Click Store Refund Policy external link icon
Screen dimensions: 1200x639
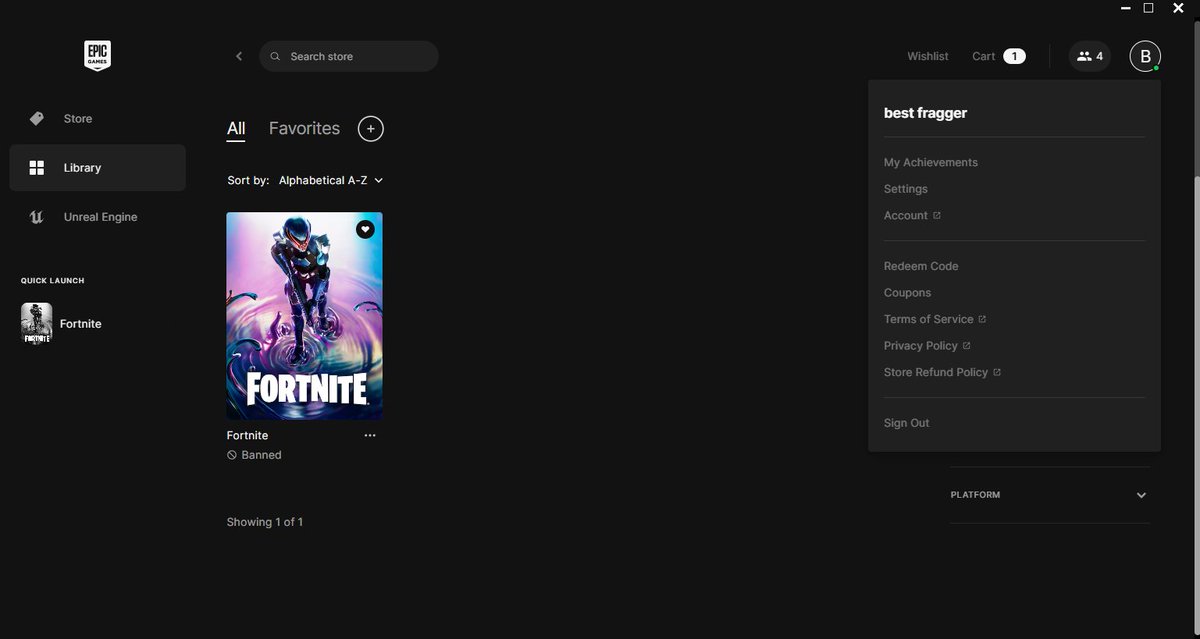point(997,372)
